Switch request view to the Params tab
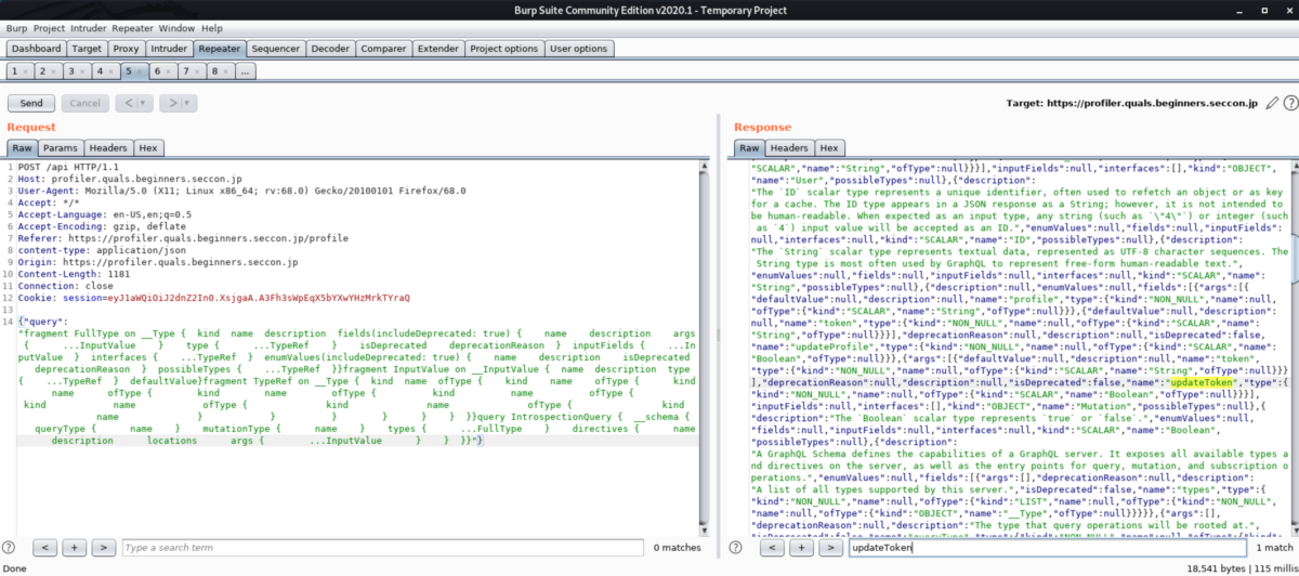The image size is (1299, 576). coord(60,148)
